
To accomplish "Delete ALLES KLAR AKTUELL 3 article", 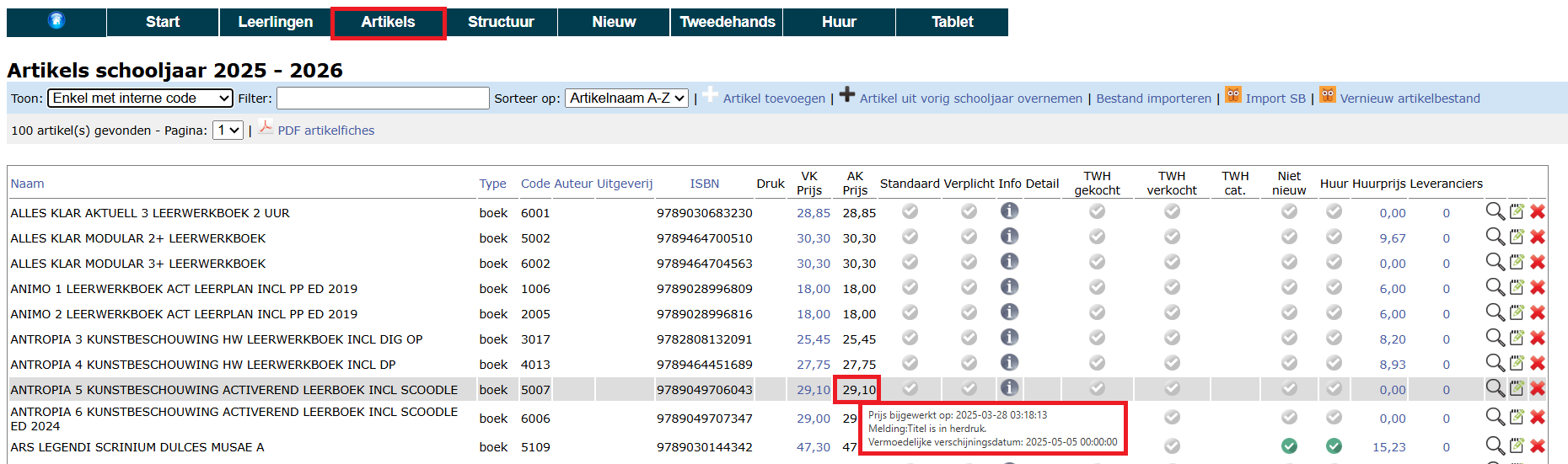I will pyautogui.click(x=1538, y=212).
